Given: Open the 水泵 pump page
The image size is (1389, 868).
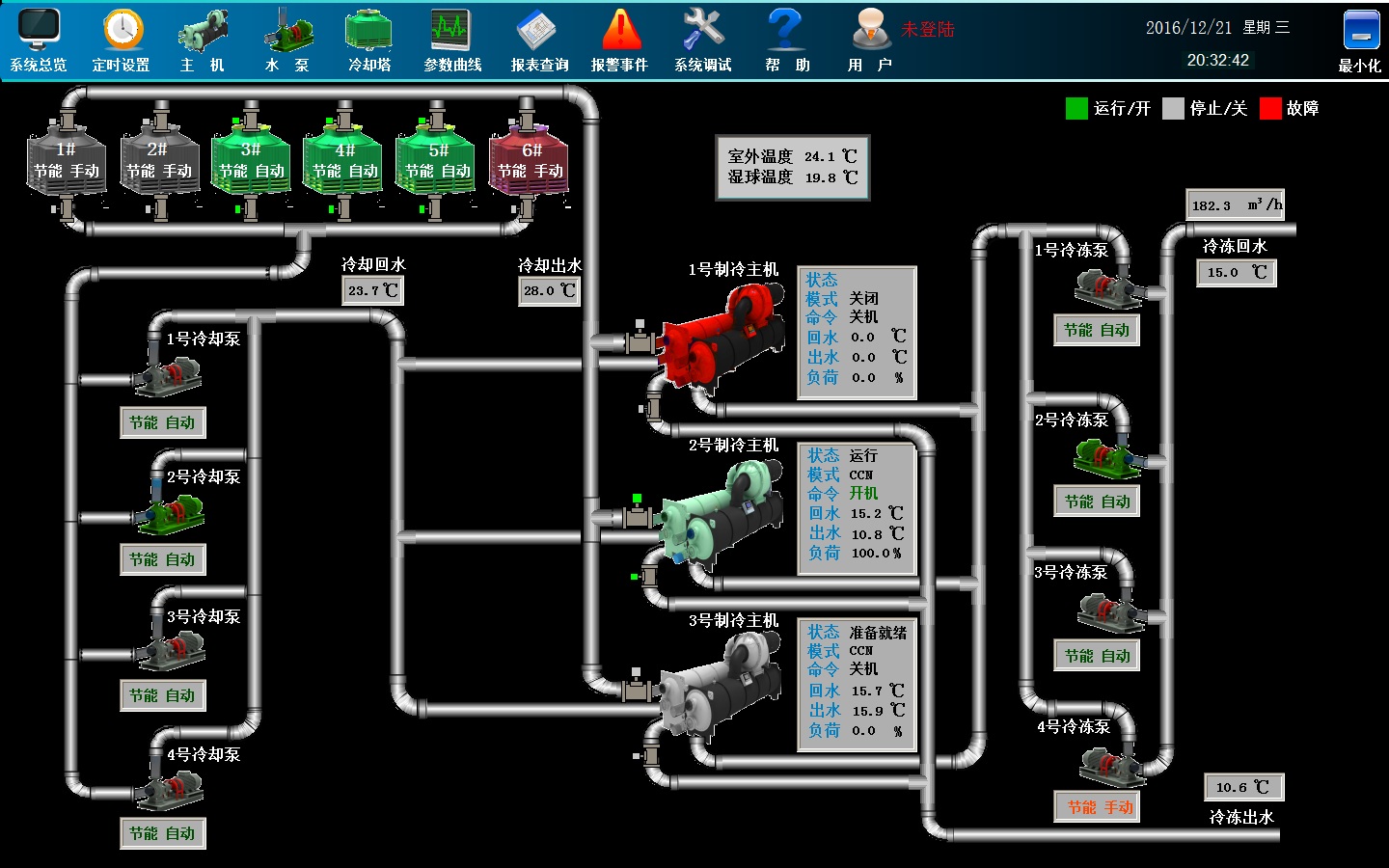Looking at the screenshot, I should tap(286, 40).
